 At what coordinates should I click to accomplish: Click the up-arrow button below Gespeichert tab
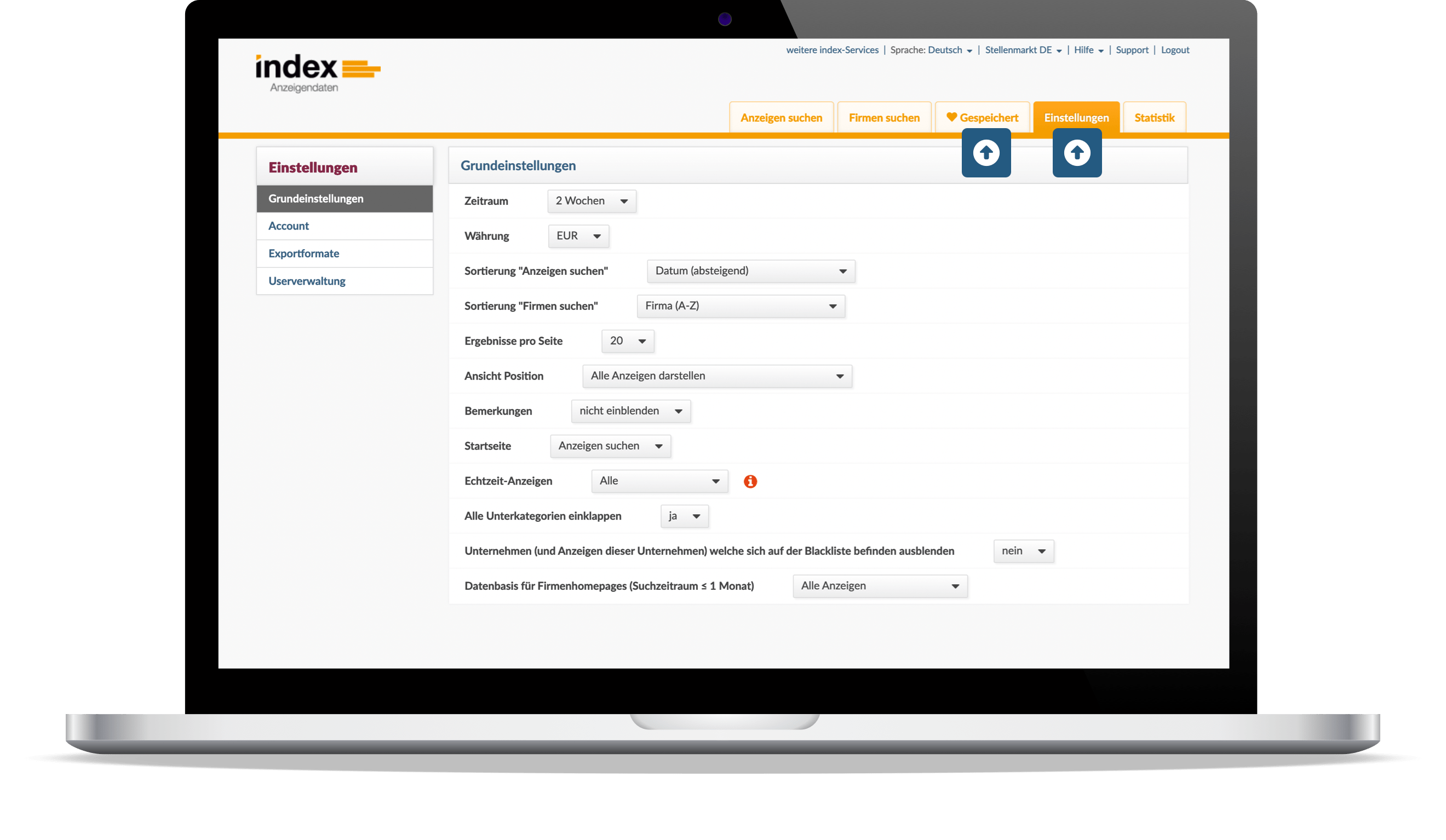pos(986,153)
